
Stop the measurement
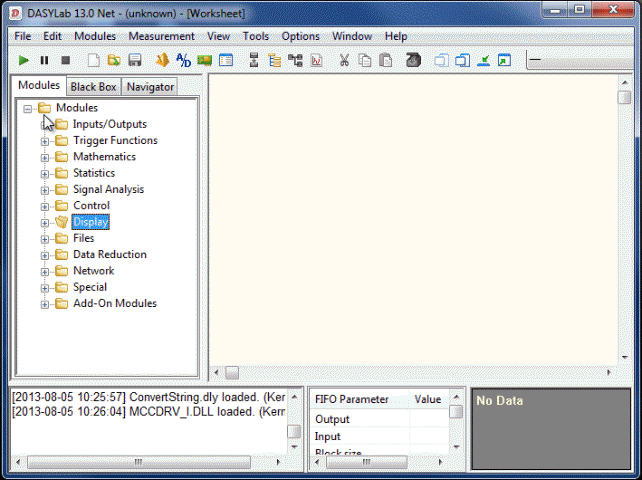66,61
